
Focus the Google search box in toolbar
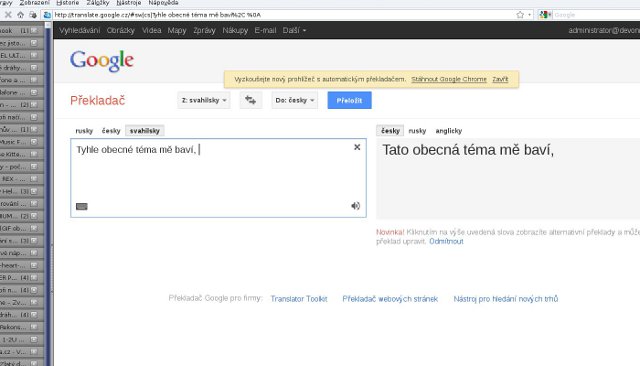[596, 15]
